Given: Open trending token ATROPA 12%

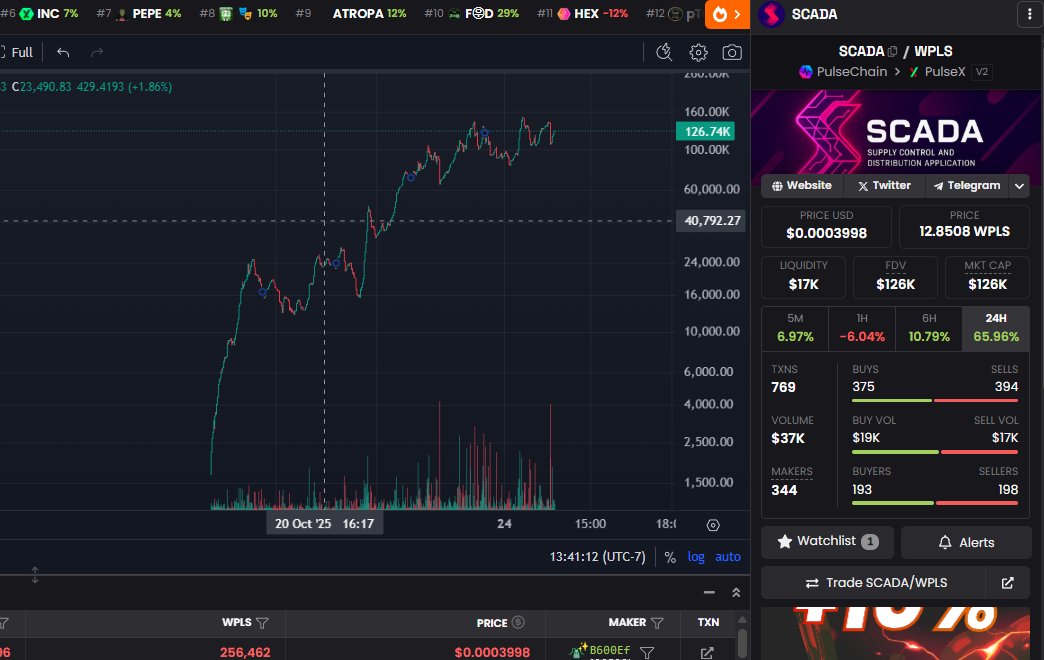Looking at the screenshot, I should 351,13.
